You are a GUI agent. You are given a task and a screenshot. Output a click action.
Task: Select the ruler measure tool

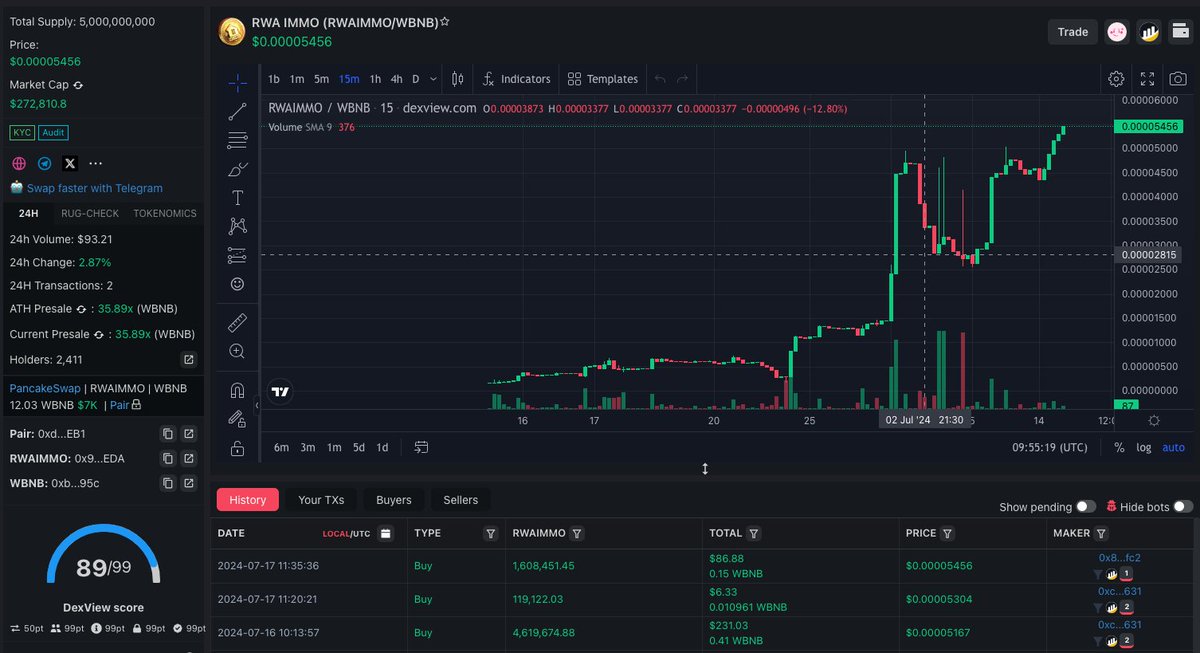tap(237, 322)
